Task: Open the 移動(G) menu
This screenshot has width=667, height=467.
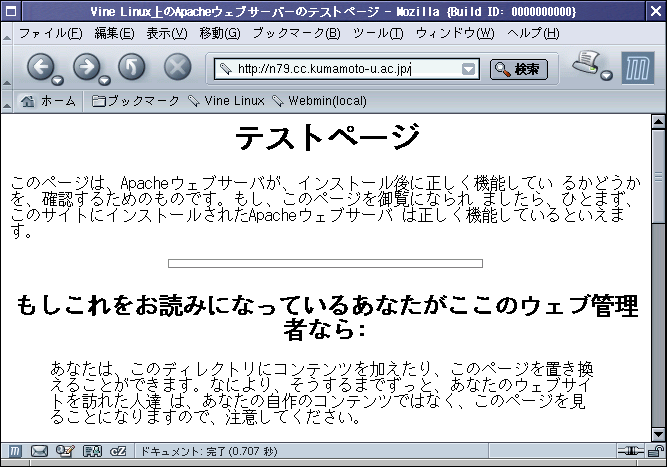Action: pos(220,33)
